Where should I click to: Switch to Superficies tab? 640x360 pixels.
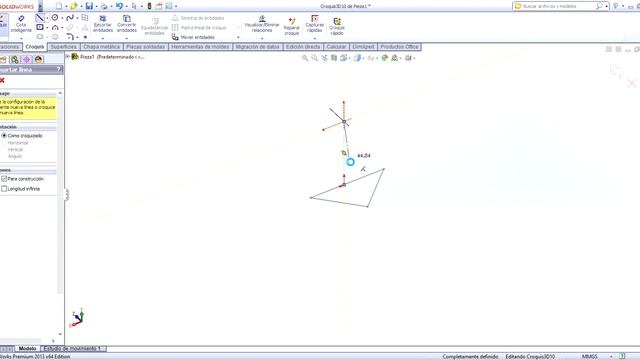(x=64, y=47)
